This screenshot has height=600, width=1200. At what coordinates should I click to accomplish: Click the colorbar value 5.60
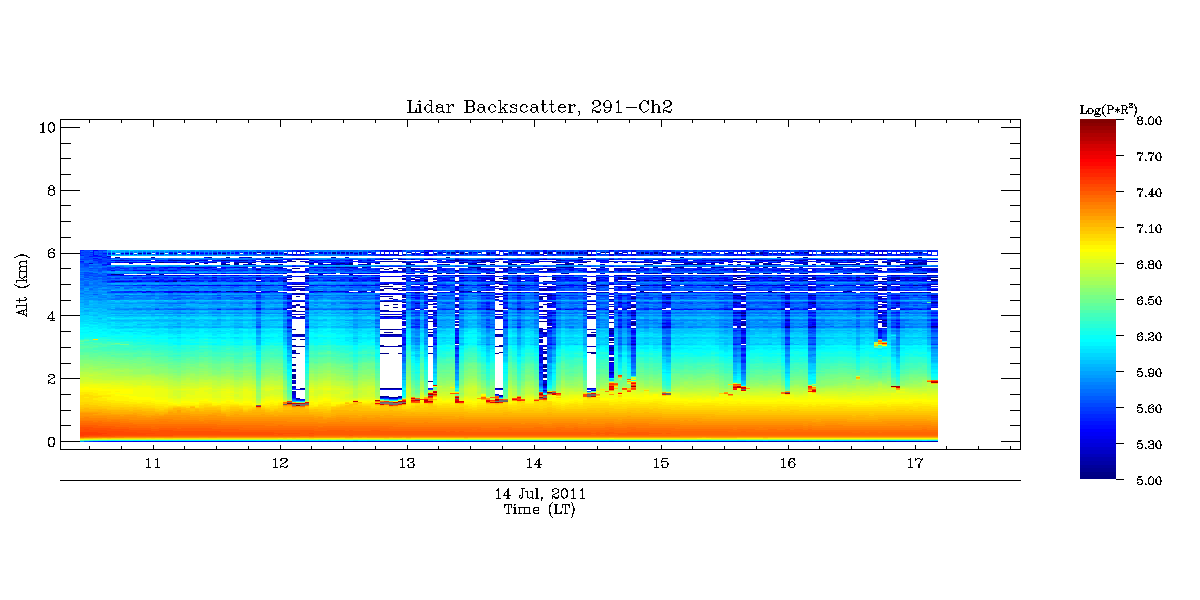pos(1150,409)
